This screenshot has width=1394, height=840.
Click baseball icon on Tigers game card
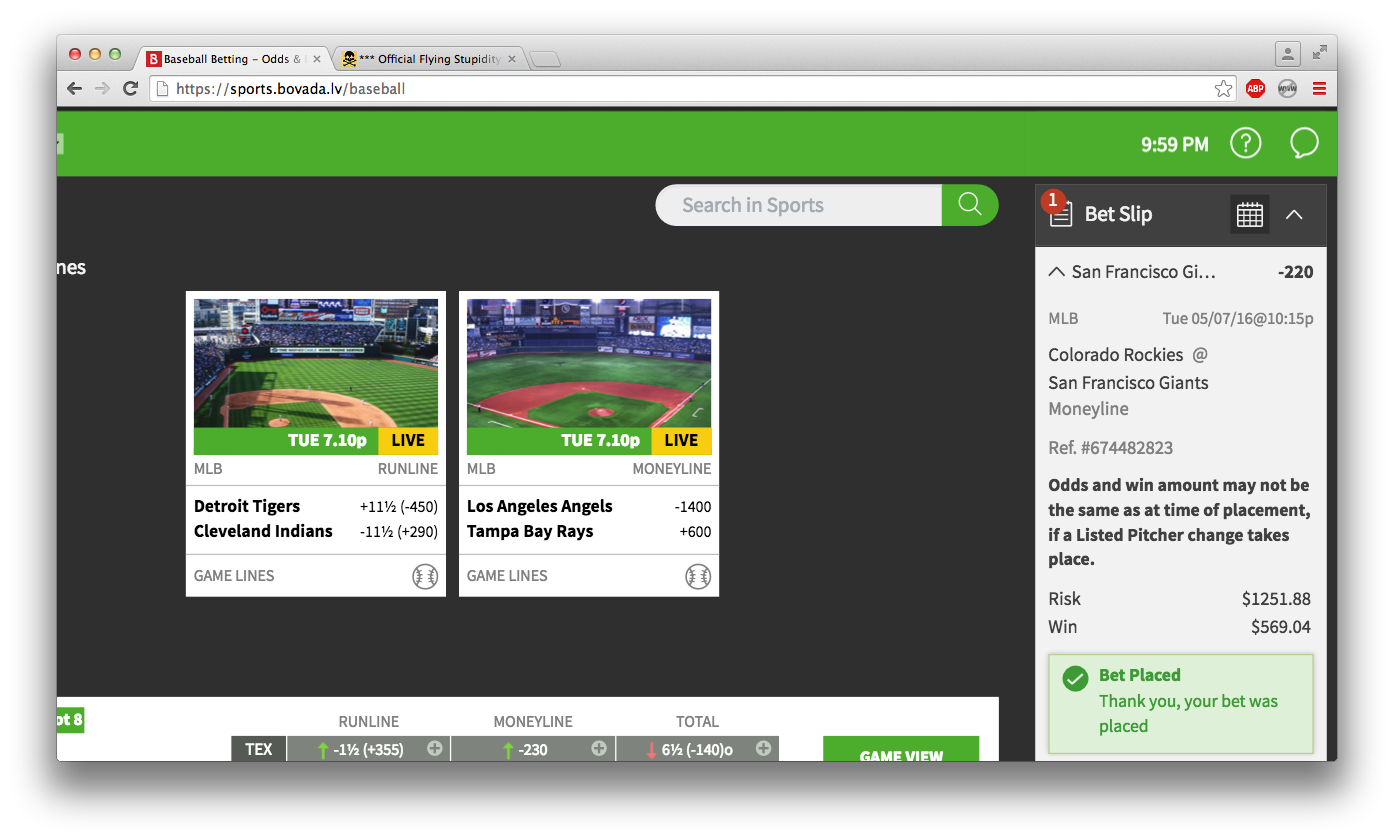pyautogui.click(x=425, y=576)
